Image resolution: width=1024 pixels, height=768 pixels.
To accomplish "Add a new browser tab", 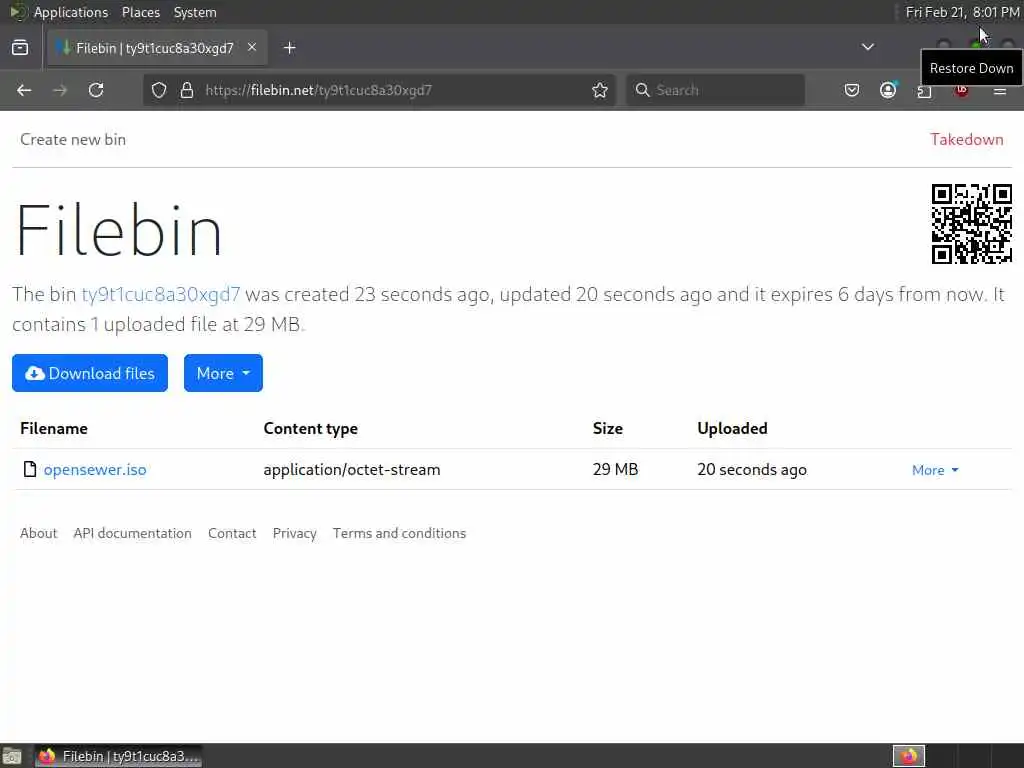I will point(289,48).
